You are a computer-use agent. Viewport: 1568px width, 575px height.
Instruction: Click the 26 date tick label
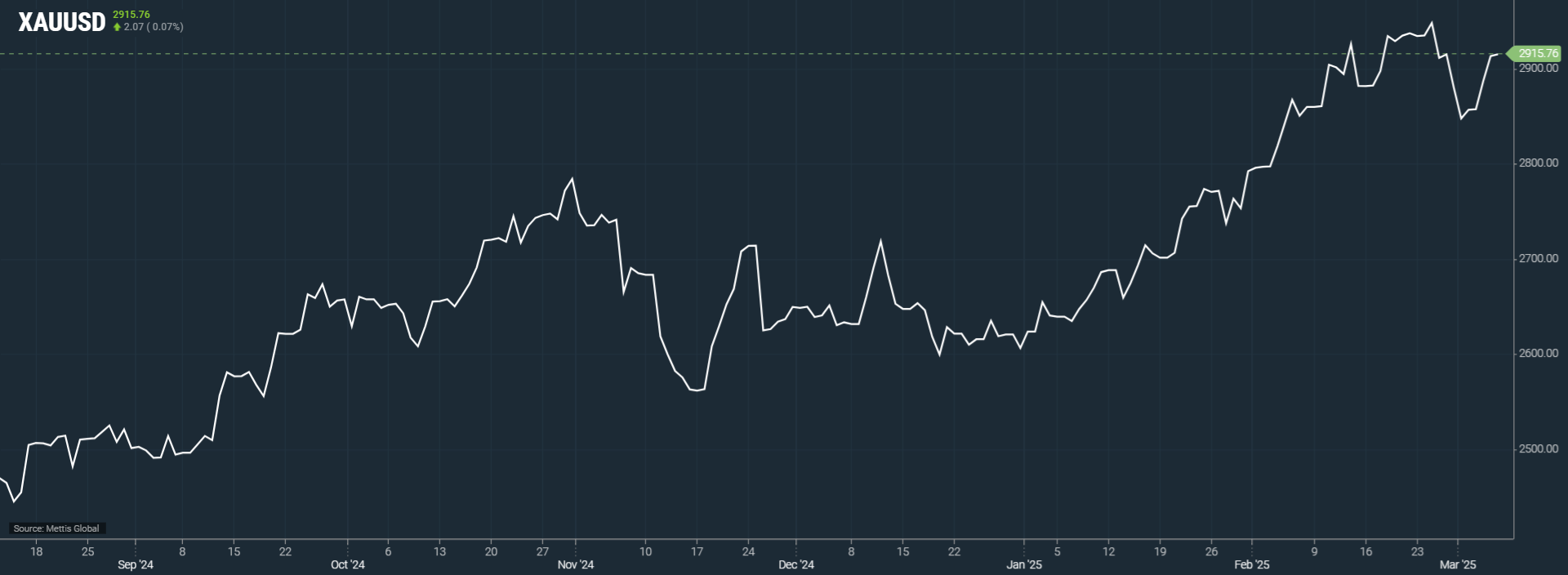pyautogui.click(x=1211, y=551)
